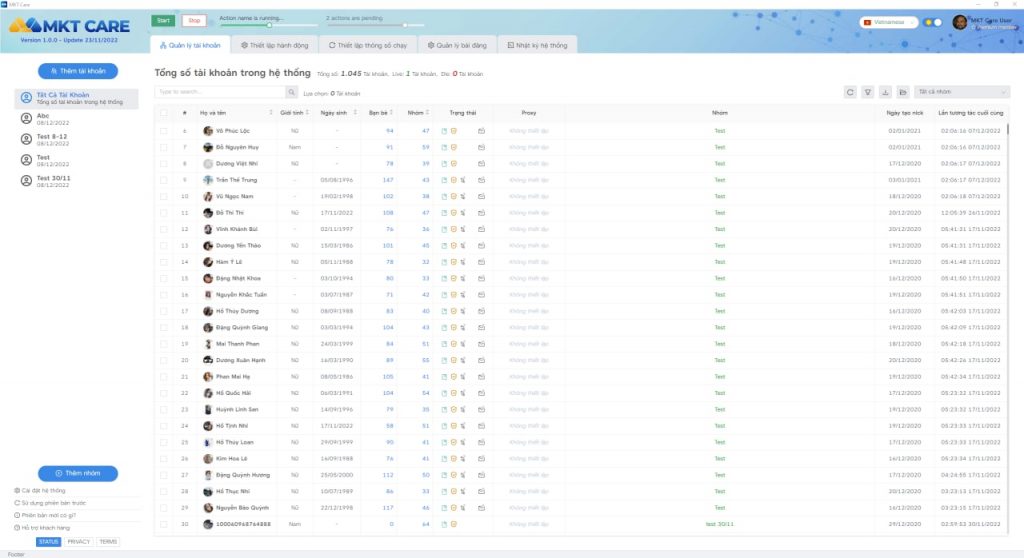Click the folder icon in table toolbar
This screenshot has width=1024, height=558.
click(x=902, y=92)
